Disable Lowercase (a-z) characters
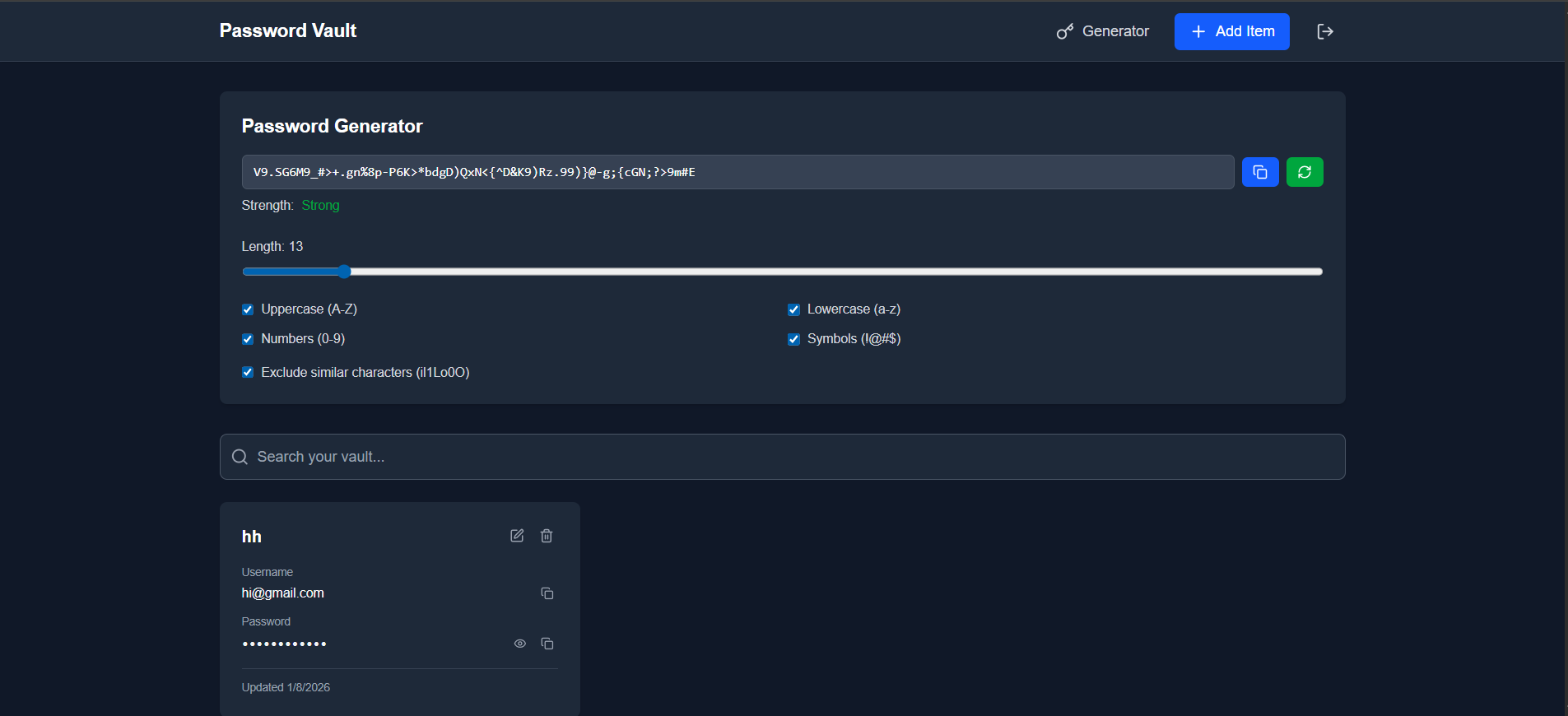Image resolution: width=1568 pixels, height=716 pixels. 793,309
